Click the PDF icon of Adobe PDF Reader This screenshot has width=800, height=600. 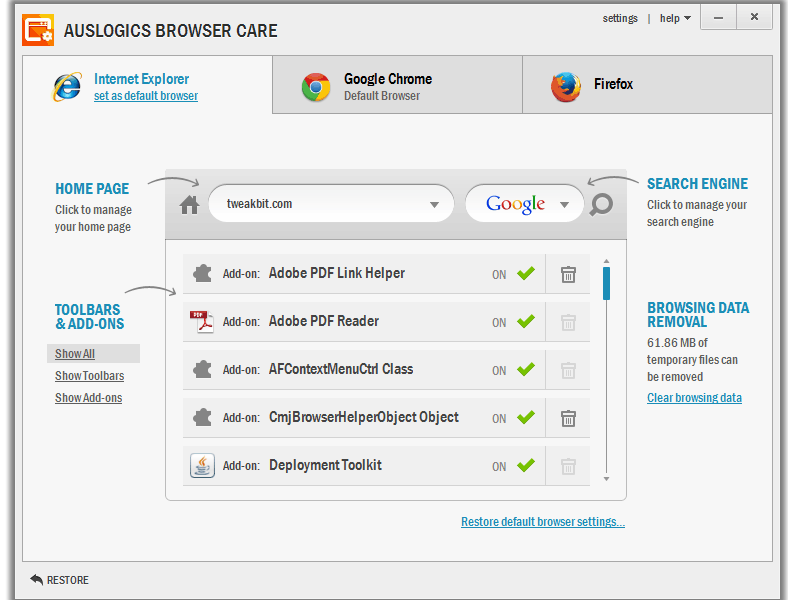click(202, 321)
